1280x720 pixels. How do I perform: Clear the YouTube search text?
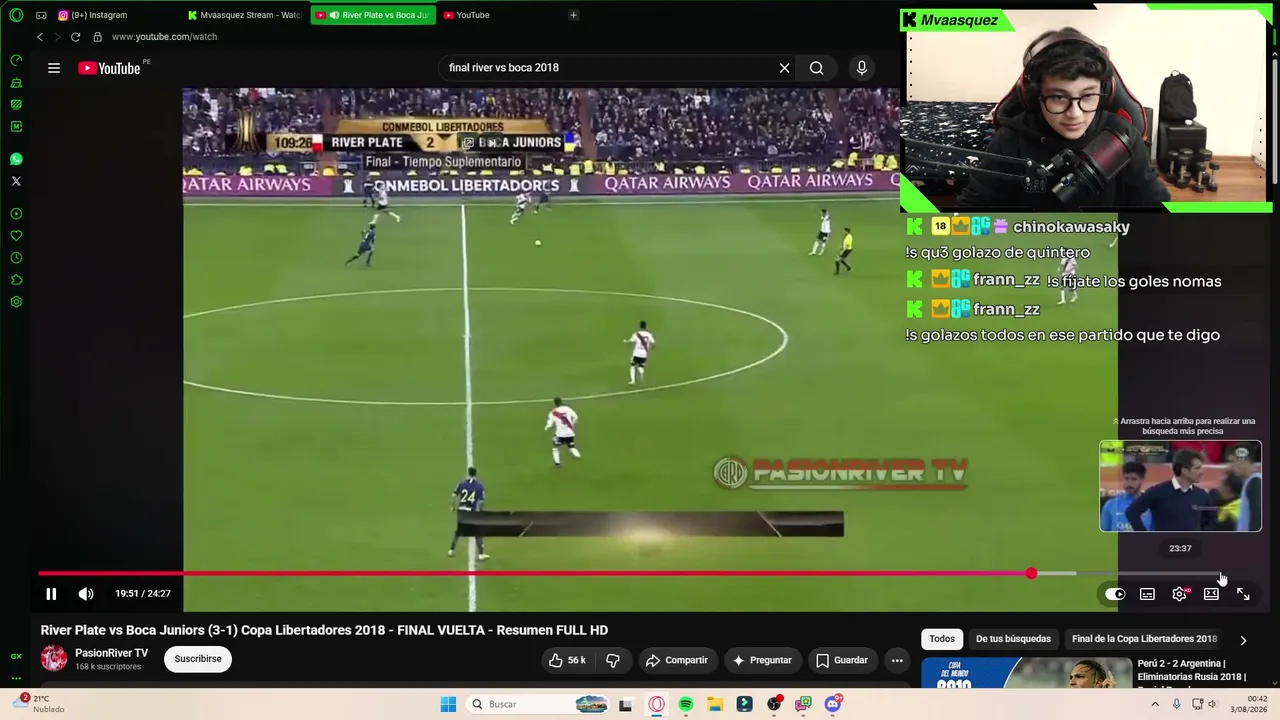[785, 68]
